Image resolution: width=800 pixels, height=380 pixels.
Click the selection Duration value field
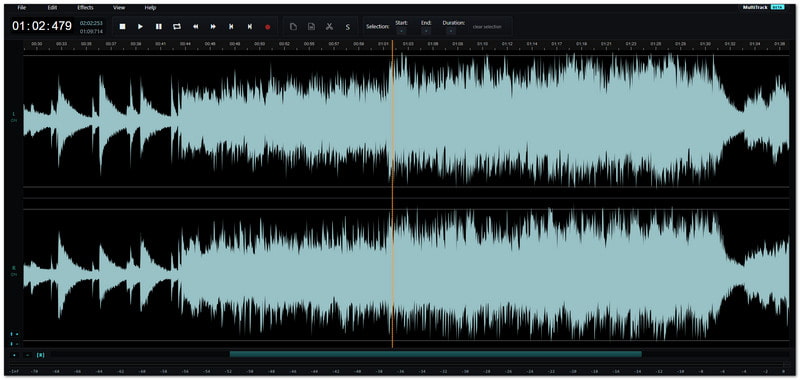click(451, 31)
